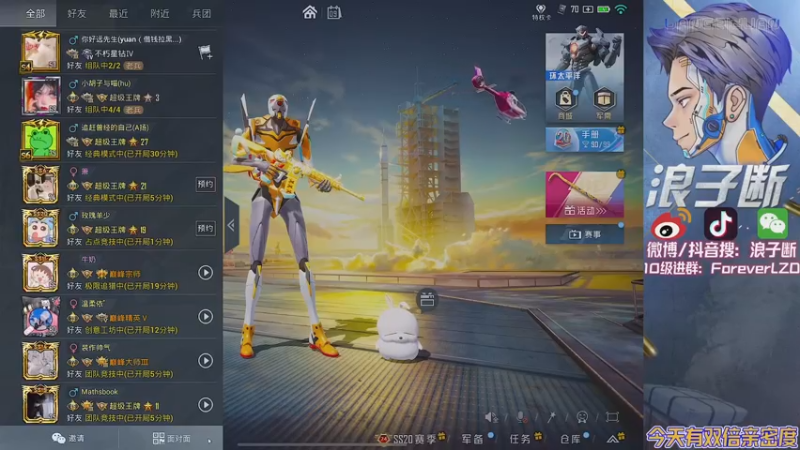Image resolution: width=800 pixels, height=450 pixels.
Task: Click 预约 for the 经典模式 5分钟 friend
Action: [x=206, y=184]
